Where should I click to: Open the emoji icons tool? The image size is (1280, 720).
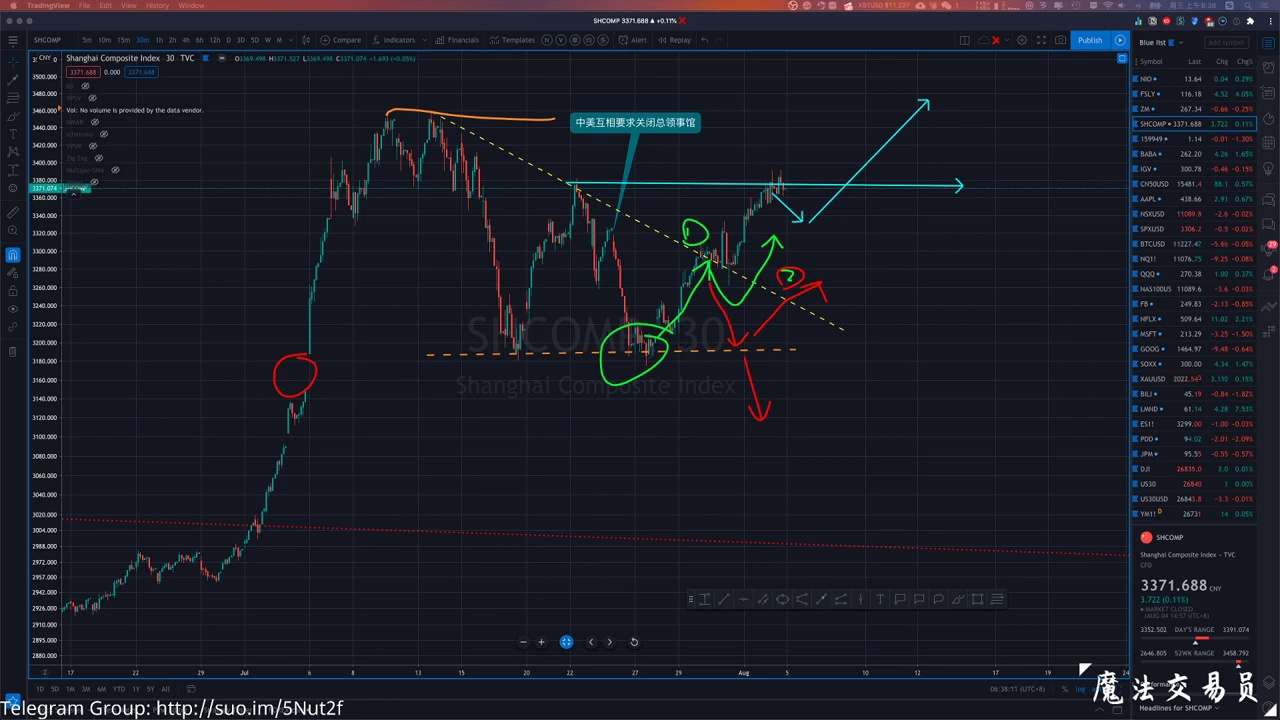tap(12, 188)
